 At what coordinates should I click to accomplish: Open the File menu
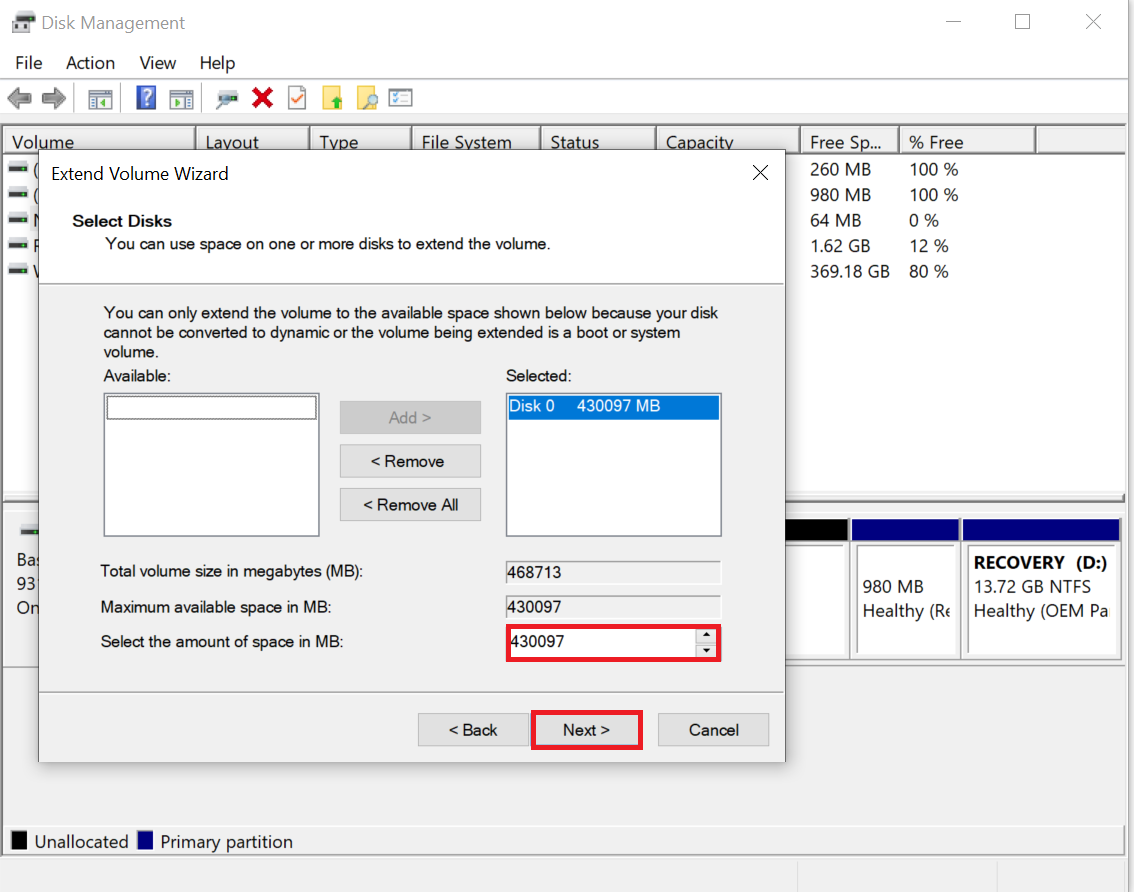coord(28,63)
